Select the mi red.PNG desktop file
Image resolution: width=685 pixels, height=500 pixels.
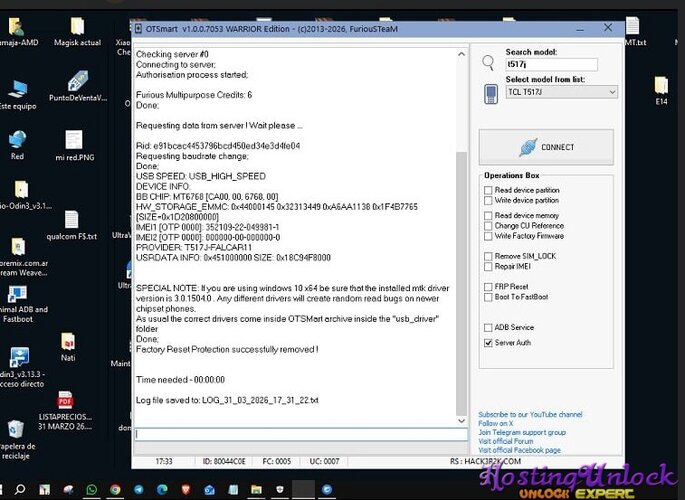point(73,141)
